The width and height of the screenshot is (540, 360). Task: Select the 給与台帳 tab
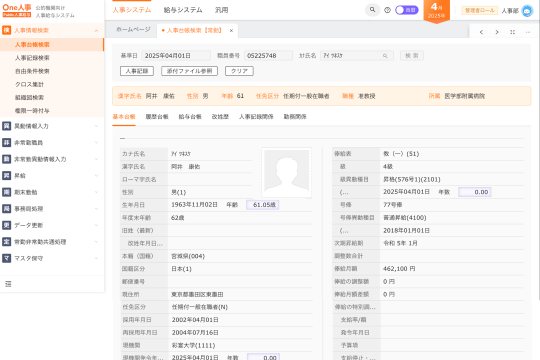click(190, 117)
